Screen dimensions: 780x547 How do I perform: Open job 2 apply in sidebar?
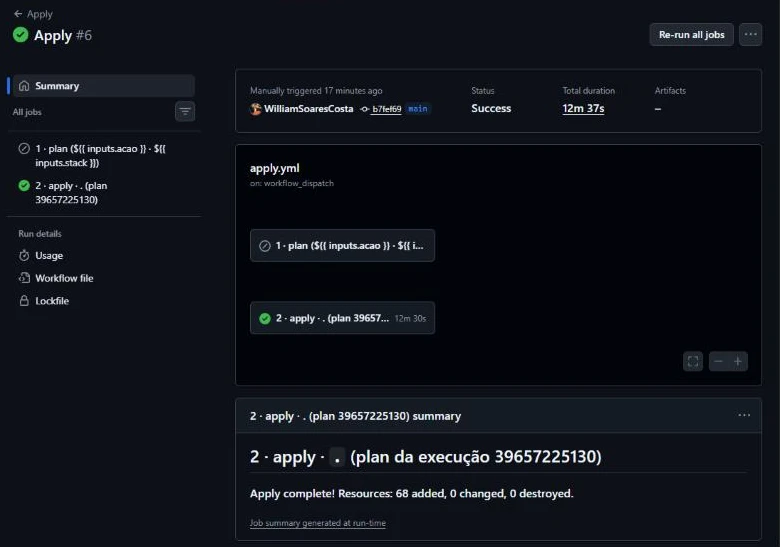[104, 192]
